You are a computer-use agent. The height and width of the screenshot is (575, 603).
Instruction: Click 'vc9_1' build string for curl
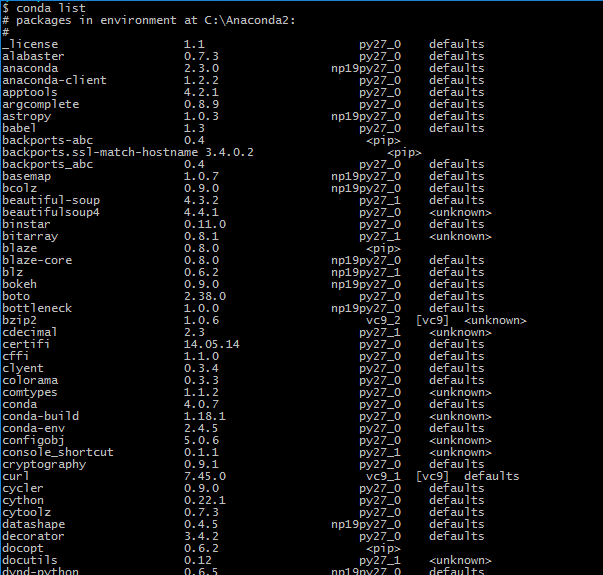(x=383, y=477)
